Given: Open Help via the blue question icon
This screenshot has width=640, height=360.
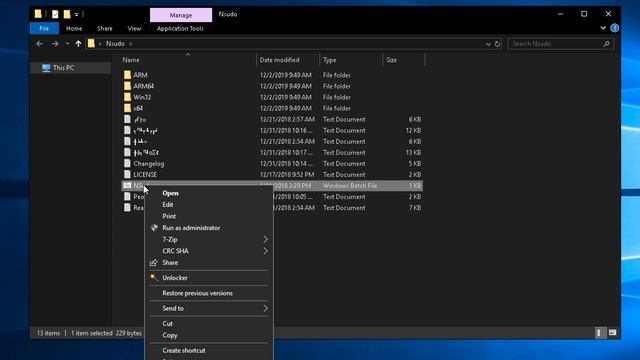Looking at the screenshot, I should pos(614,28).
